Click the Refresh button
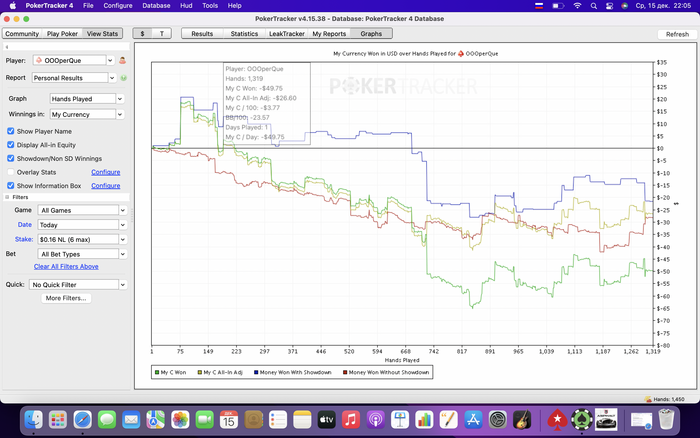The height and width of the screenshot is (438, 700). (x=677, y=34)
